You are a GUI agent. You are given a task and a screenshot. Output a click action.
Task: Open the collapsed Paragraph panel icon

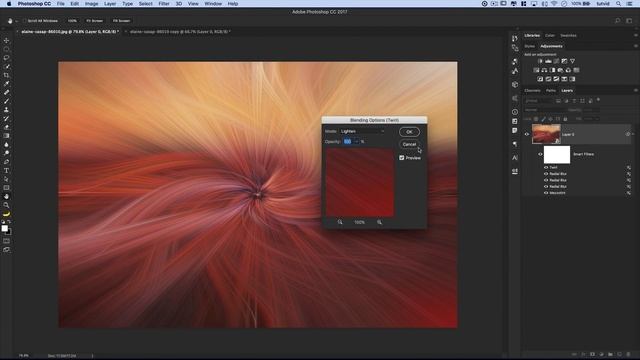[x=515, y=144]
